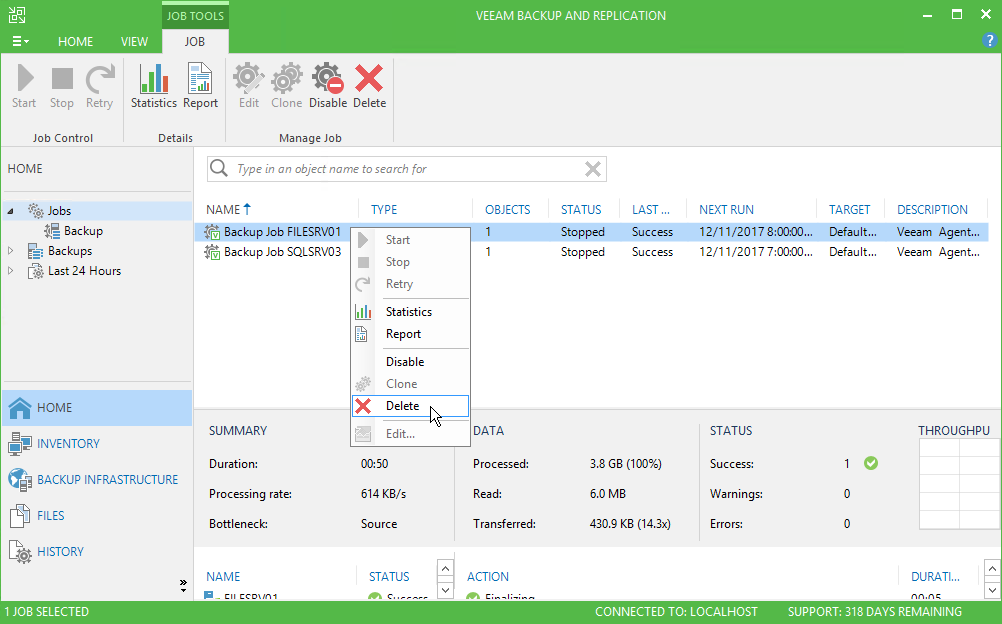Click the ACTION column header
This screenshot has width=1002, height=624.
(x=488, y=577)
